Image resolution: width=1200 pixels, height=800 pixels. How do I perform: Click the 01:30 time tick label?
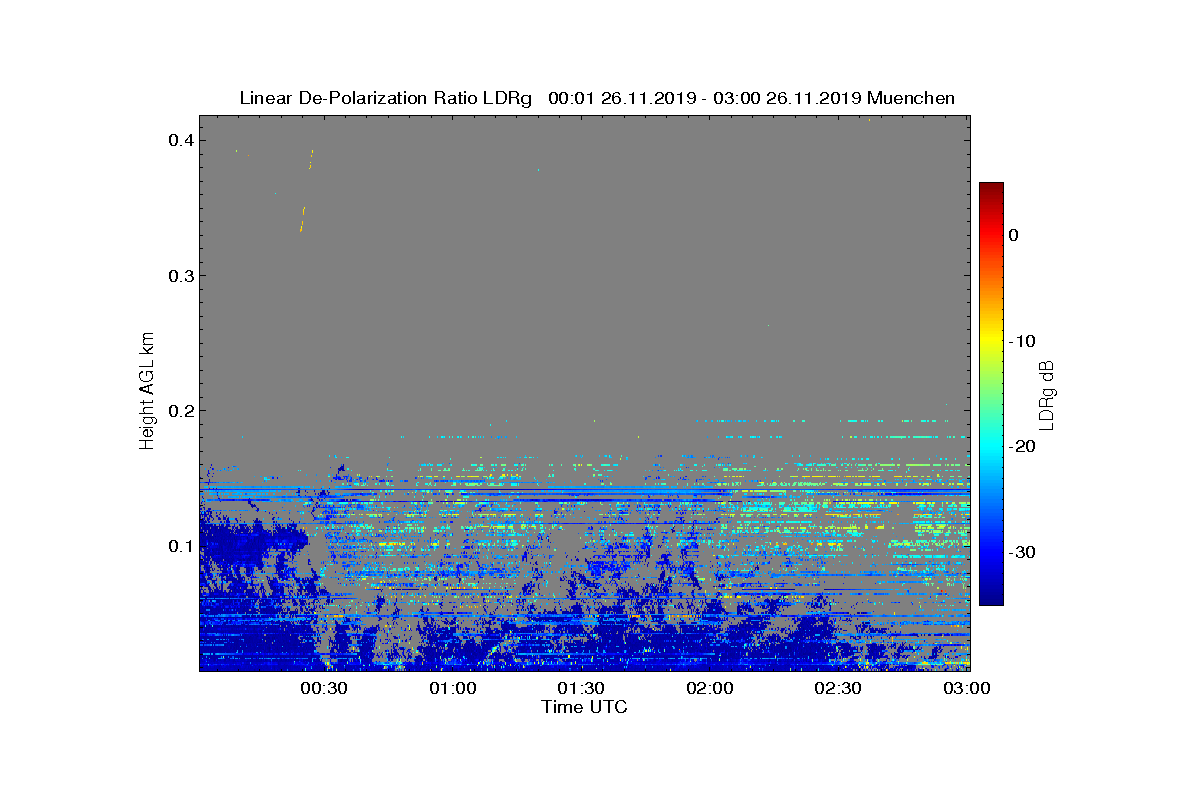[581, 688]
